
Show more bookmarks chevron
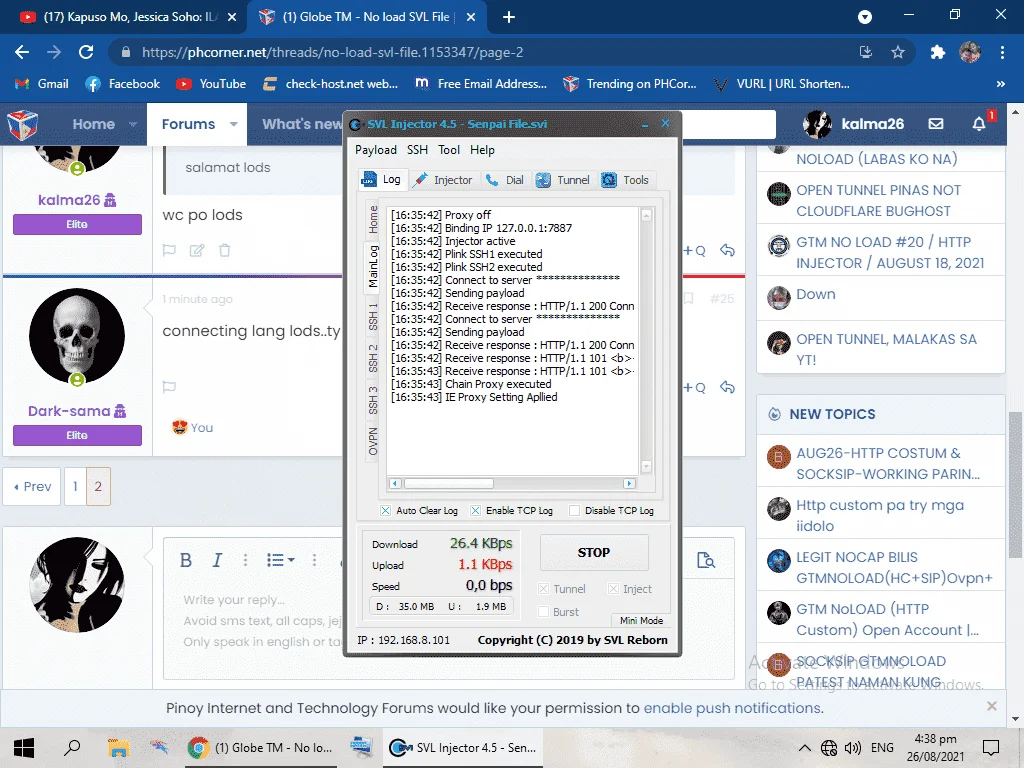(1000, 84)
